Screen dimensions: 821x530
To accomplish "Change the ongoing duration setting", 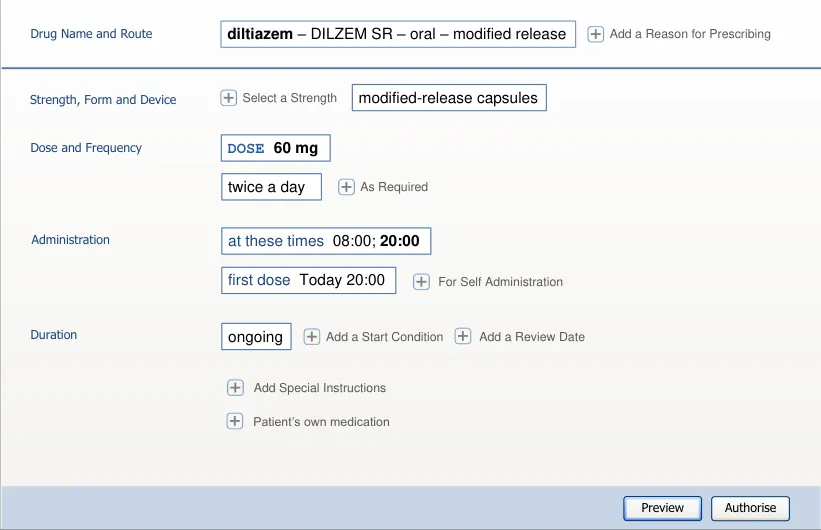I will coord(256,337).
